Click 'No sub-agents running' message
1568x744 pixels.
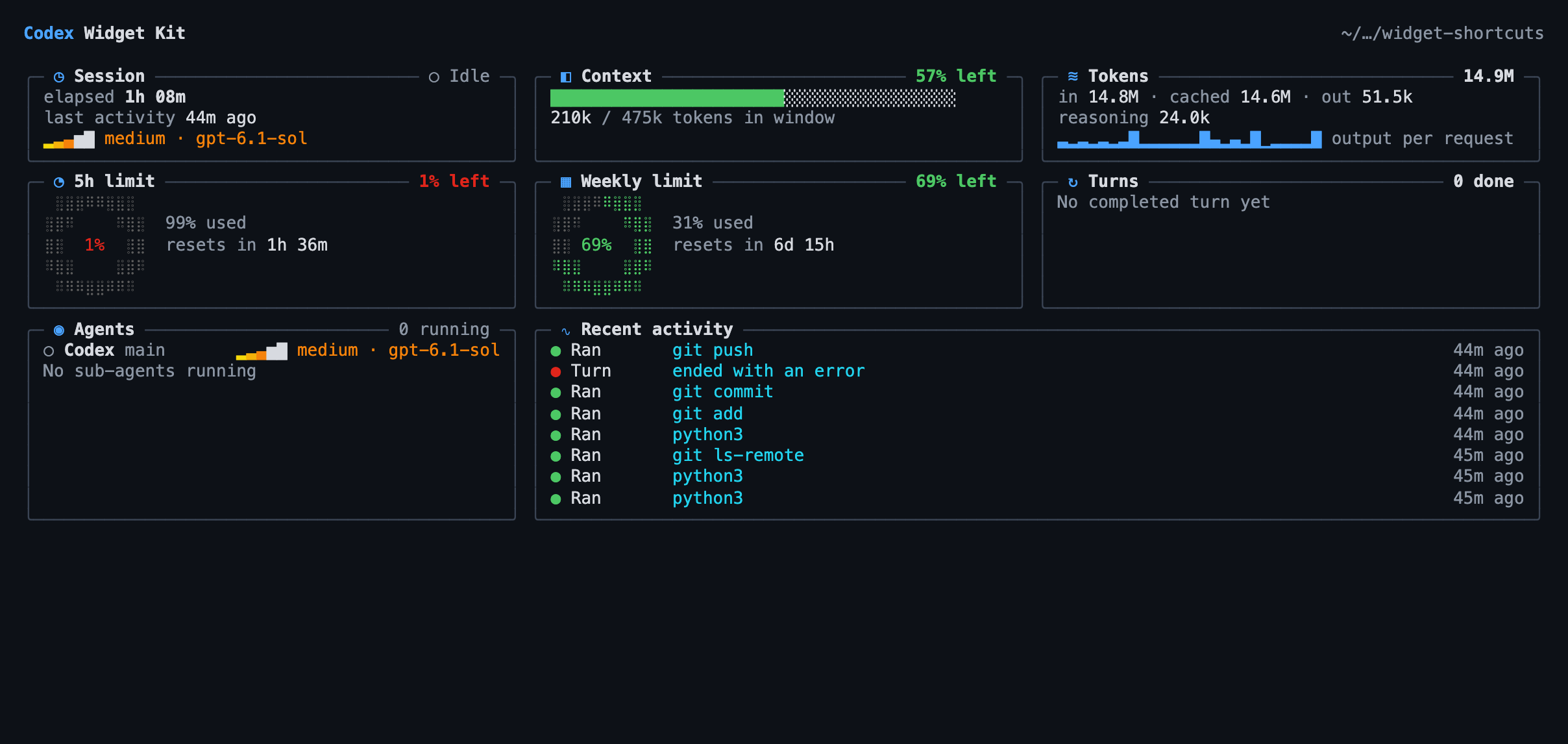tap(149, 371)
